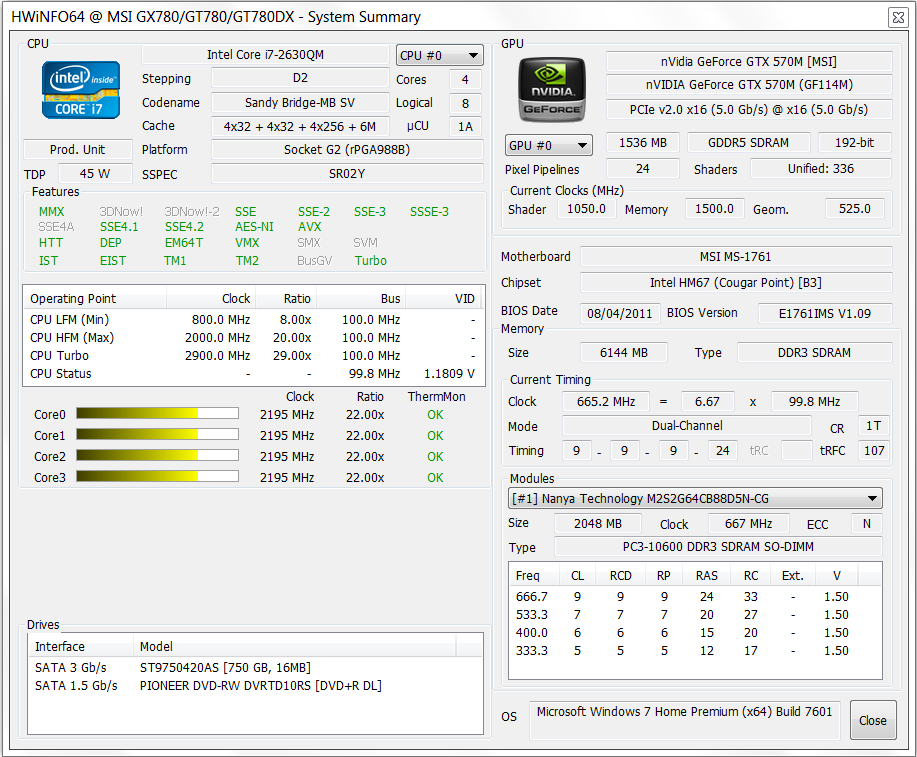917x757 pixels.
Task: Click the 666.7 frequency timing row
Action: point(695,597)
